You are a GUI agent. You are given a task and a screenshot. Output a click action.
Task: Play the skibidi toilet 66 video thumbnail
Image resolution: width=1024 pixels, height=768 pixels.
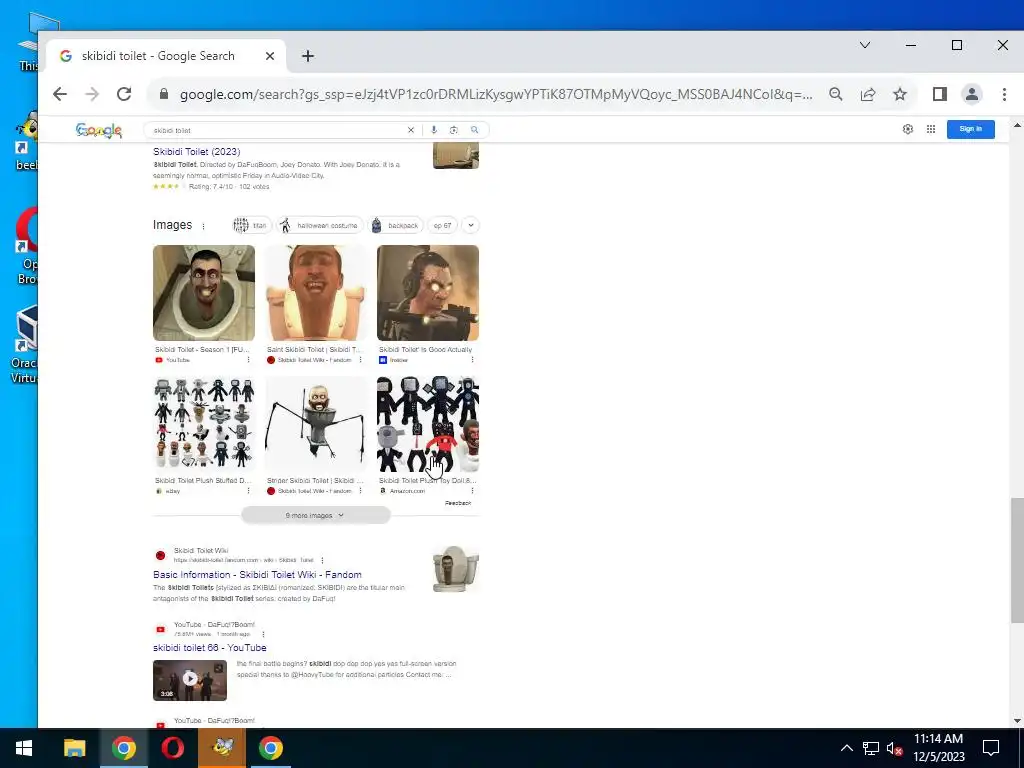[190, 680]
